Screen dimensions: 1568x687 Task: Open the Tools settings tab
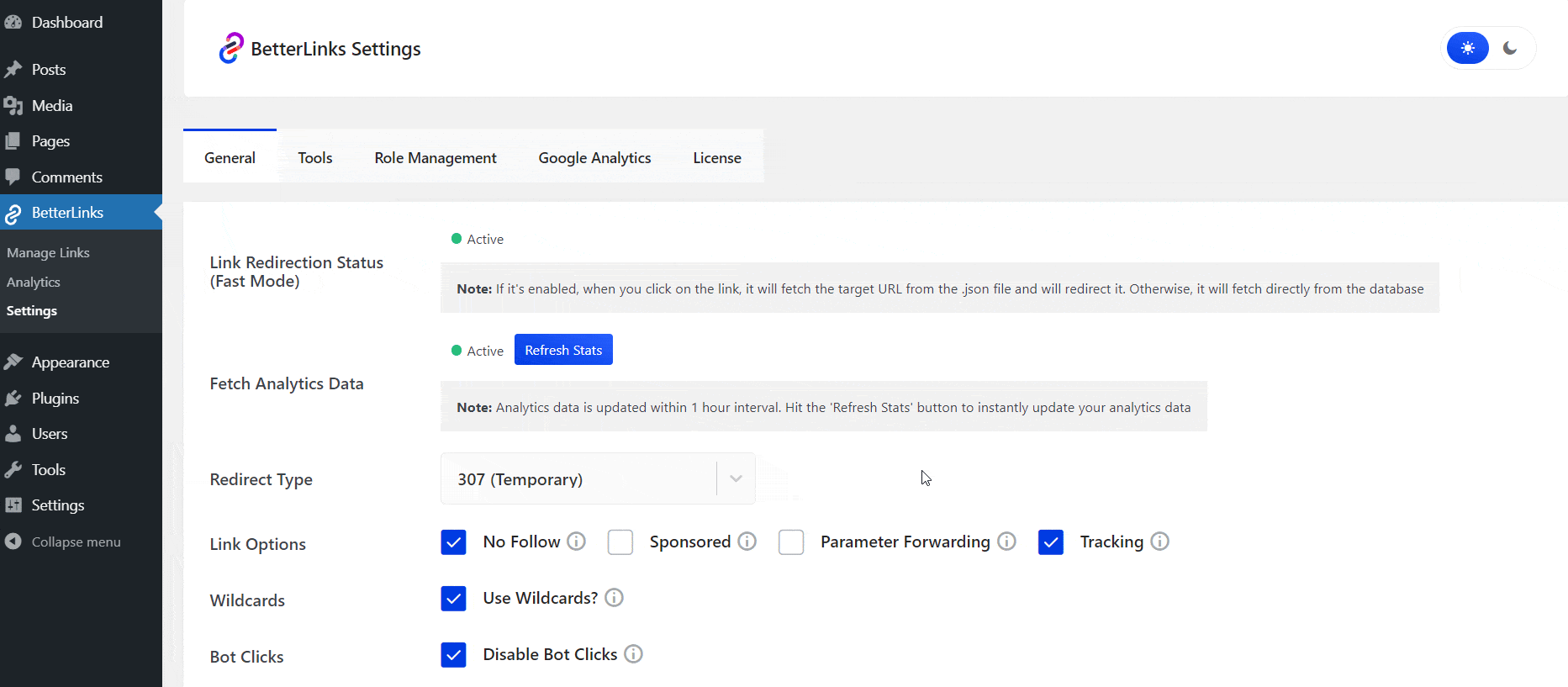[x=315, y=157]
